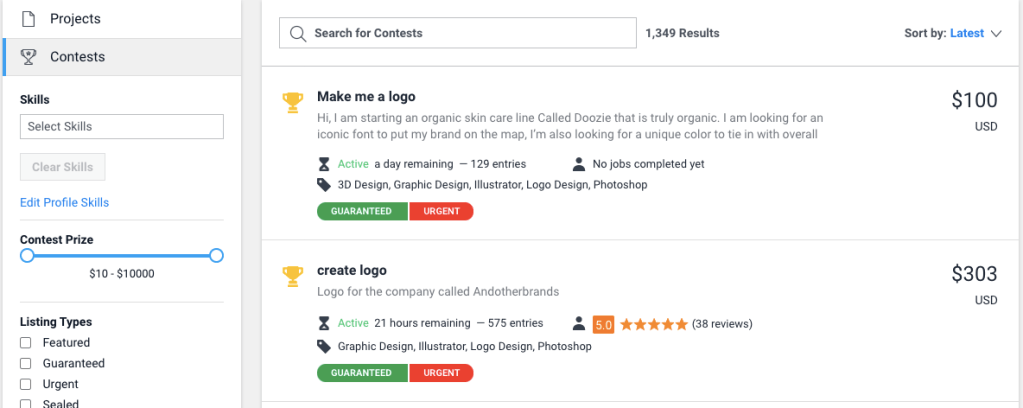Click the tag icon under create logo contest
The height and width of the screenshot is (408, 1023).
click(323, 346)
